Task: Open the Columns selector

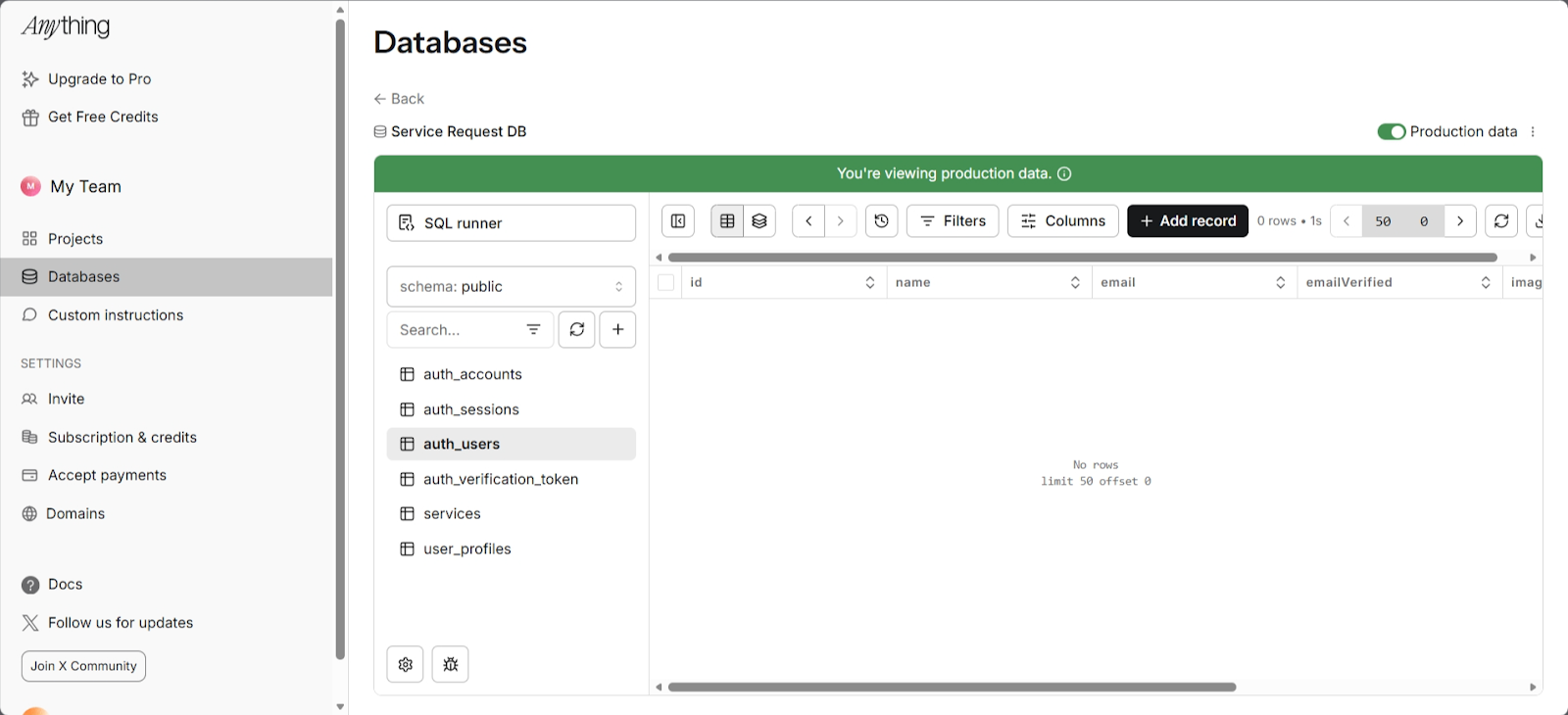Action: (x=1063, y=221)
